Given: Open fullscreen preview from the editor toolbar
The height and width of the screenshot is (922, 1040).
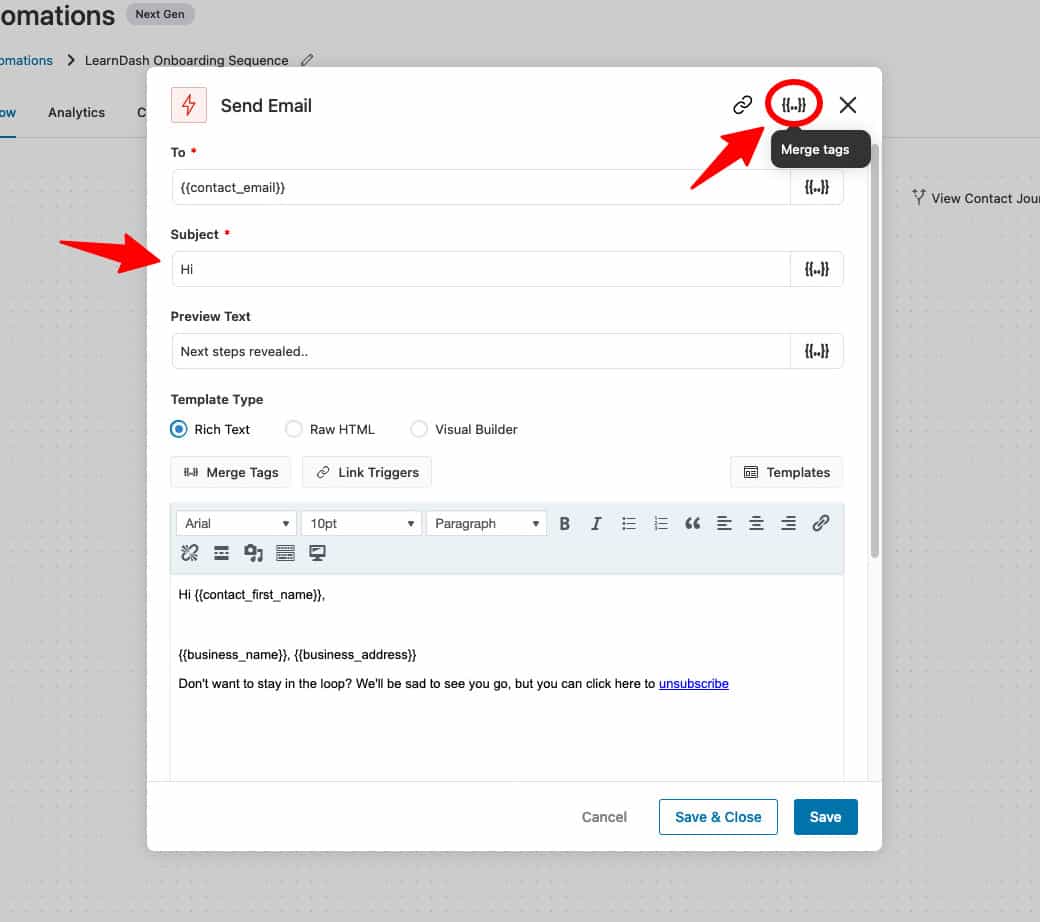Looking at the screenshot, I should point(317,552).
